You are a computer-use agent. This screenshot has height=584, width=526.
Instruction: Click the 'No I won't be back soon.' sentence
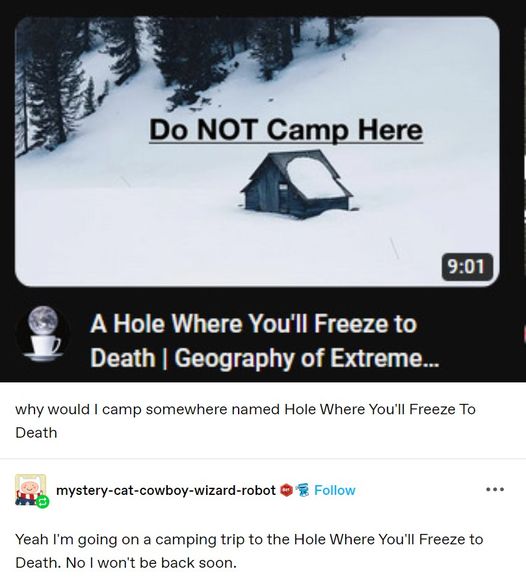click(x=151, y=563)
